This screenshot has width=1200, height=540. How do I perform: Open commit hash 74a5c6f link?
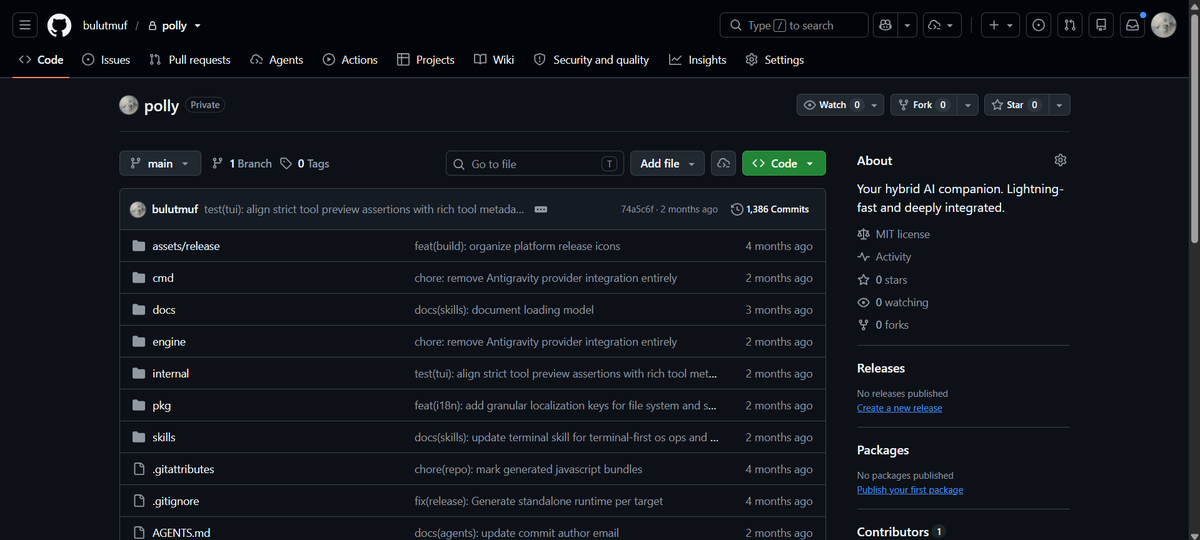click(637, 209)
